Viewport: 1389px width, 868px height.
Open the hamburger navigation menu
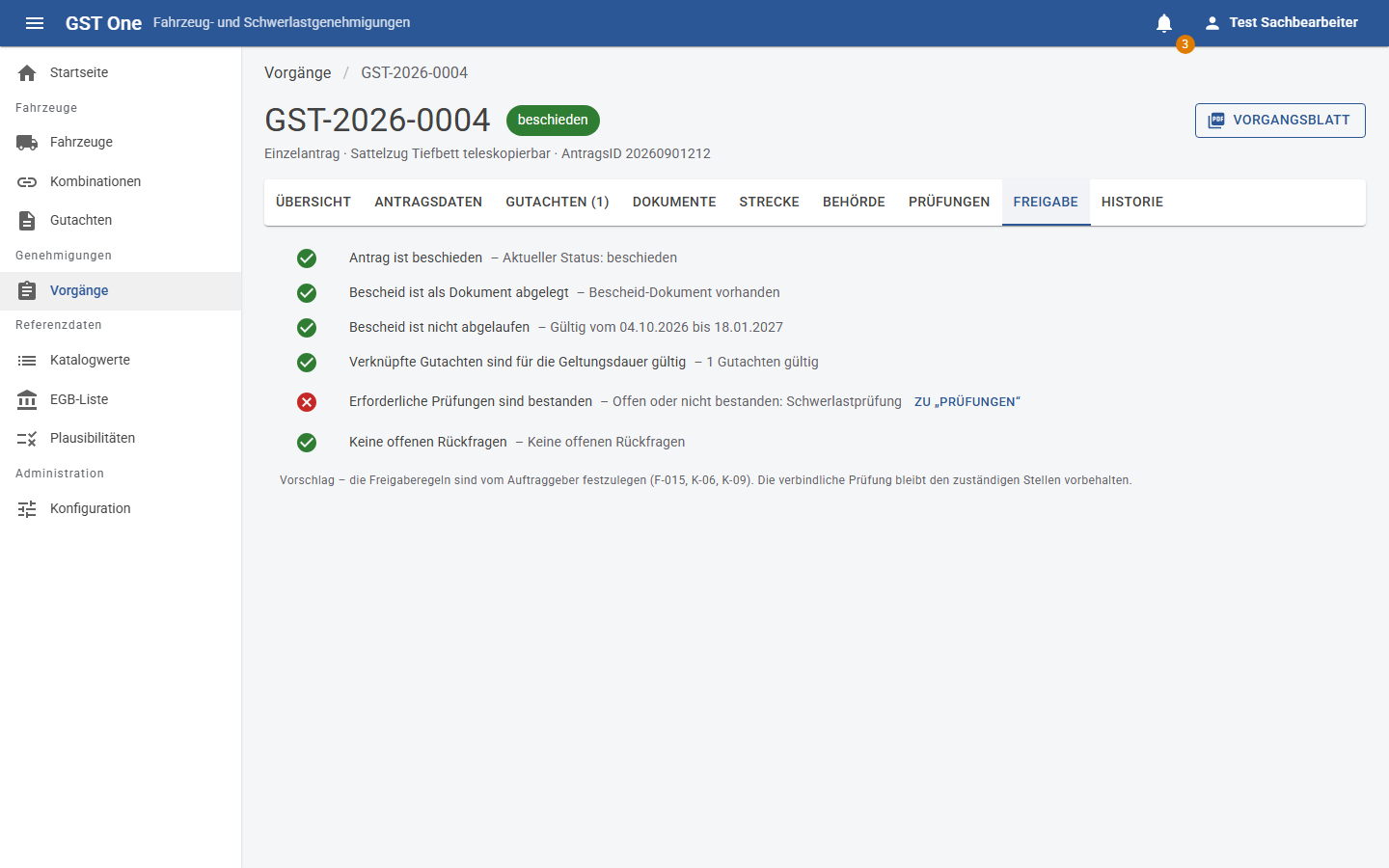click(35, 23)
